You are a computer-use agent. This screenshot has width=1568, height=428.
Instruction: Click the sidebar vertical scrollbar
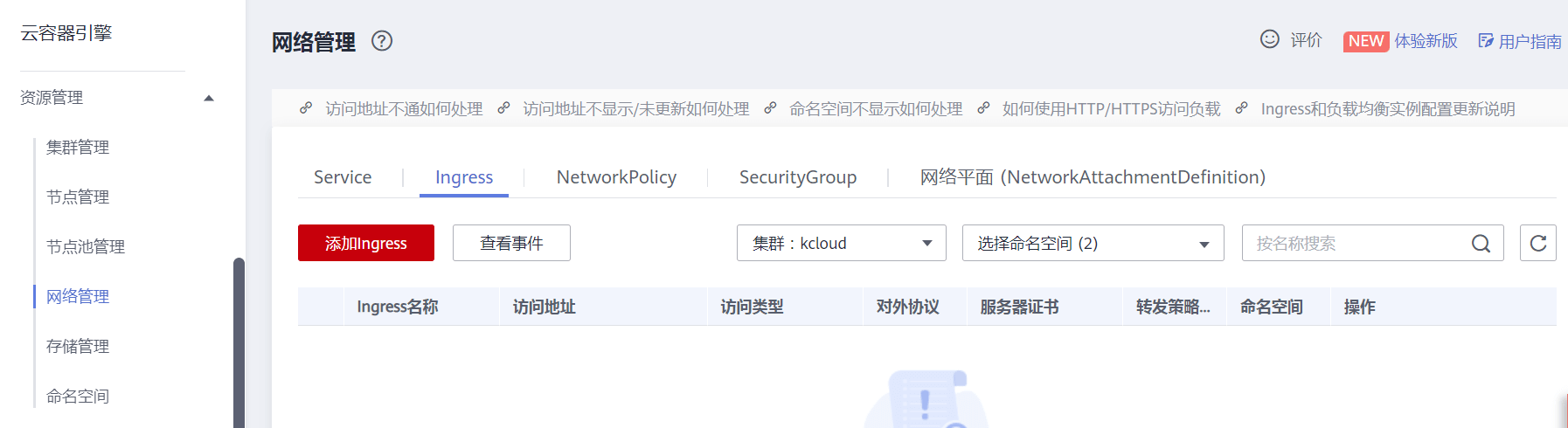point(239,342)
